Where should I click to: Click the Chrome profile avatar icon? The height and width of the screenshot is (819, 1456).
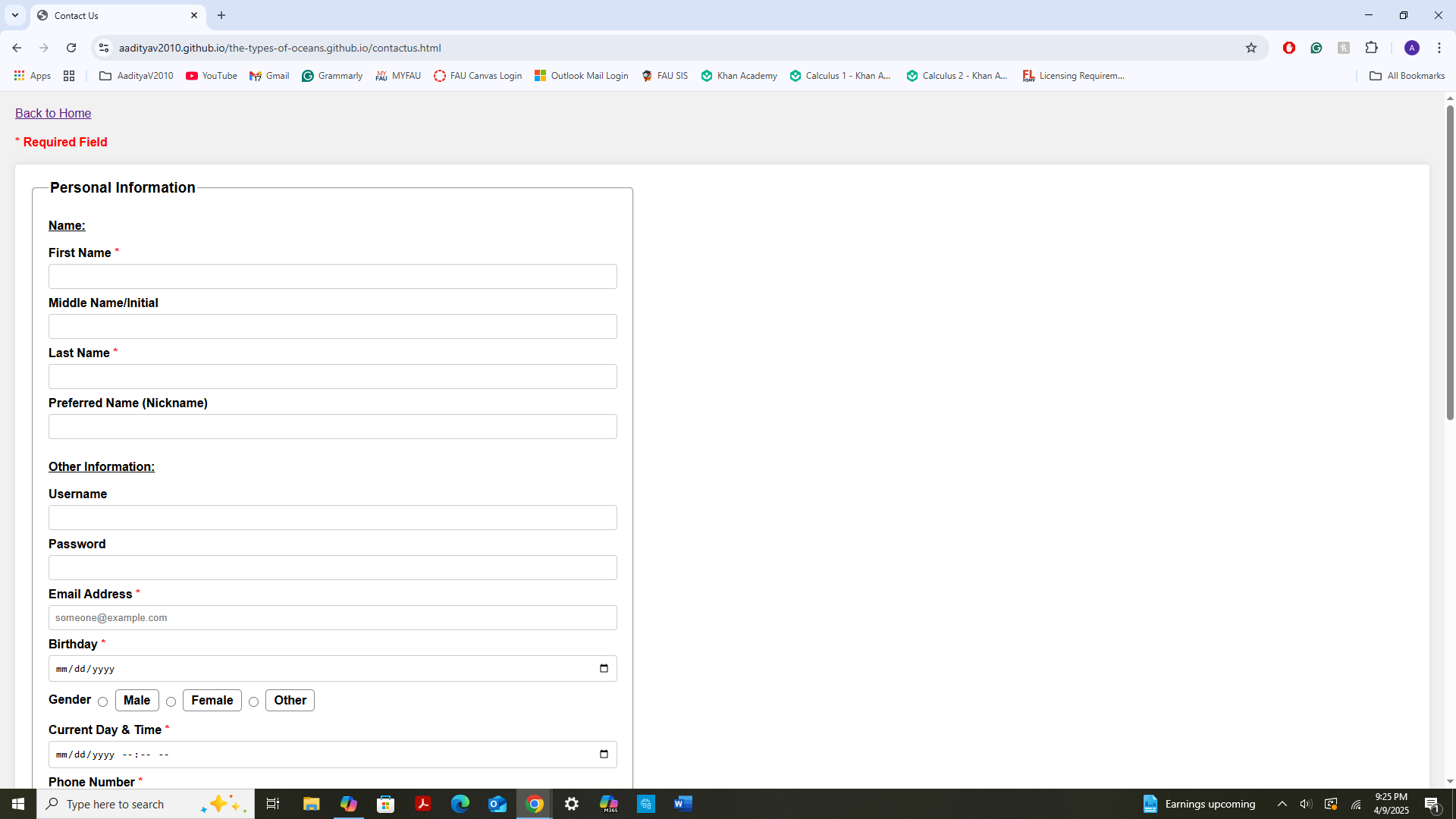click(x=1411, y=48)
